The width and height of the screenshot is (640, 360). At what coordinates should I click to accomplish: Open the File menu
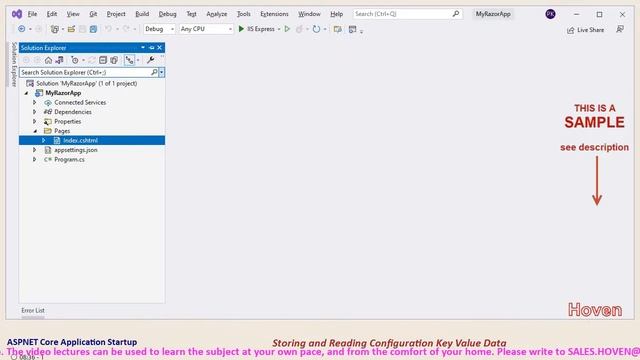(x=32, y=14)
